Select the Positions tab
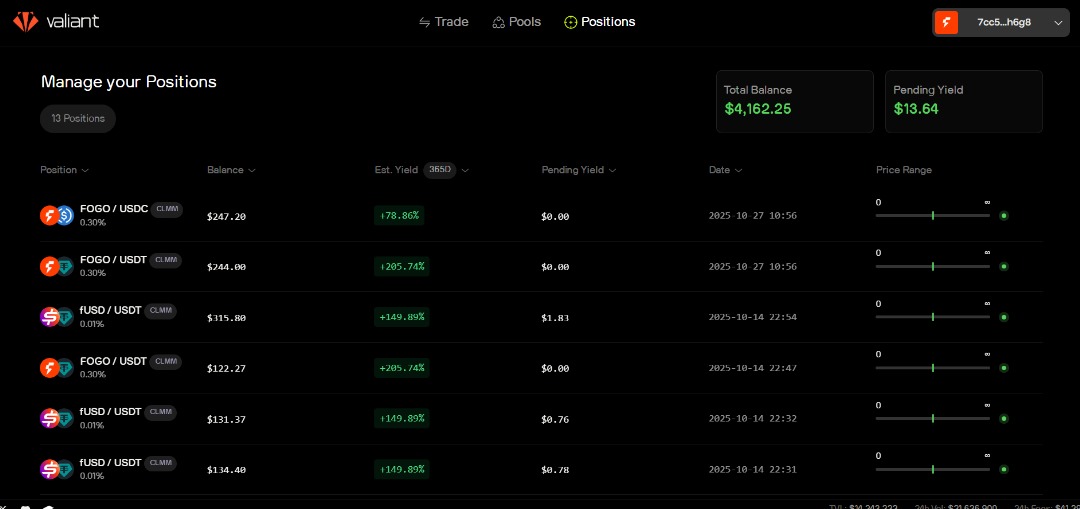Viewport: 1080px width, 509px height. tap(599, 22)
